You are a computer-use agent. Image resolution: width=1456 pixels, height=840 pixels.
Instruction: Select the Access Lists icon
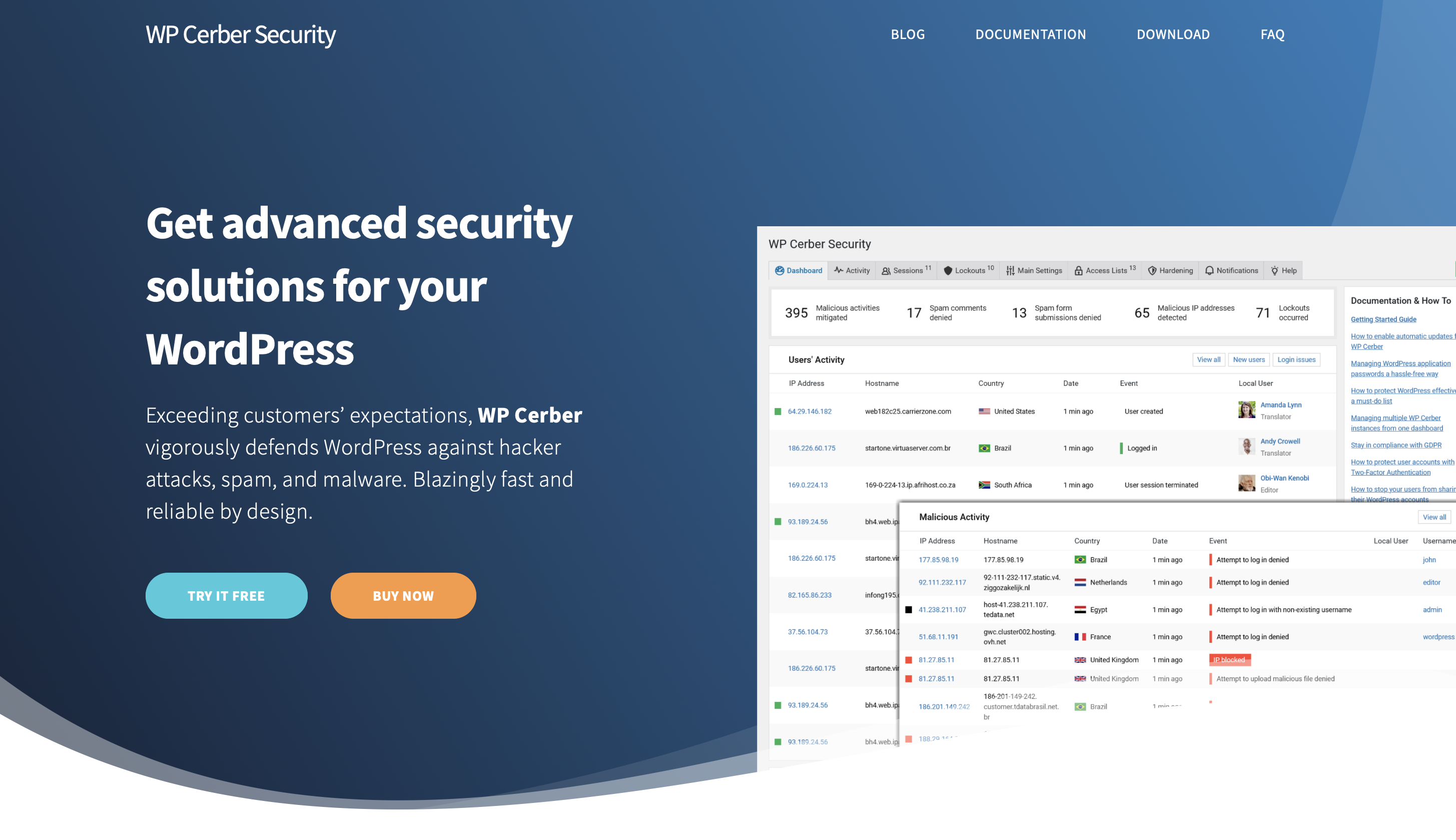[1078, 270]
